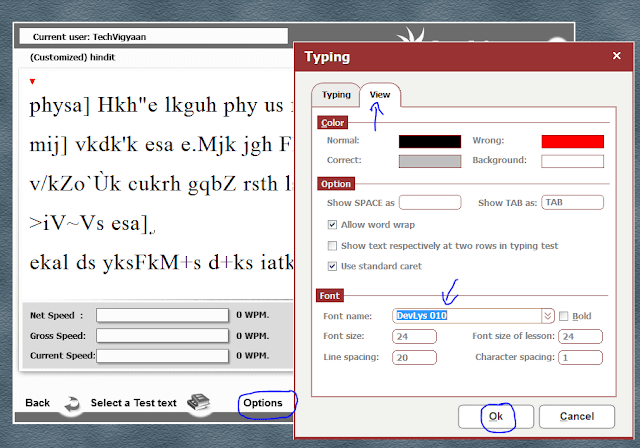The width and height of the screenshot is (640, 448).
Task: Open the Font name dropdown arrow
Action: click(547, 316)
